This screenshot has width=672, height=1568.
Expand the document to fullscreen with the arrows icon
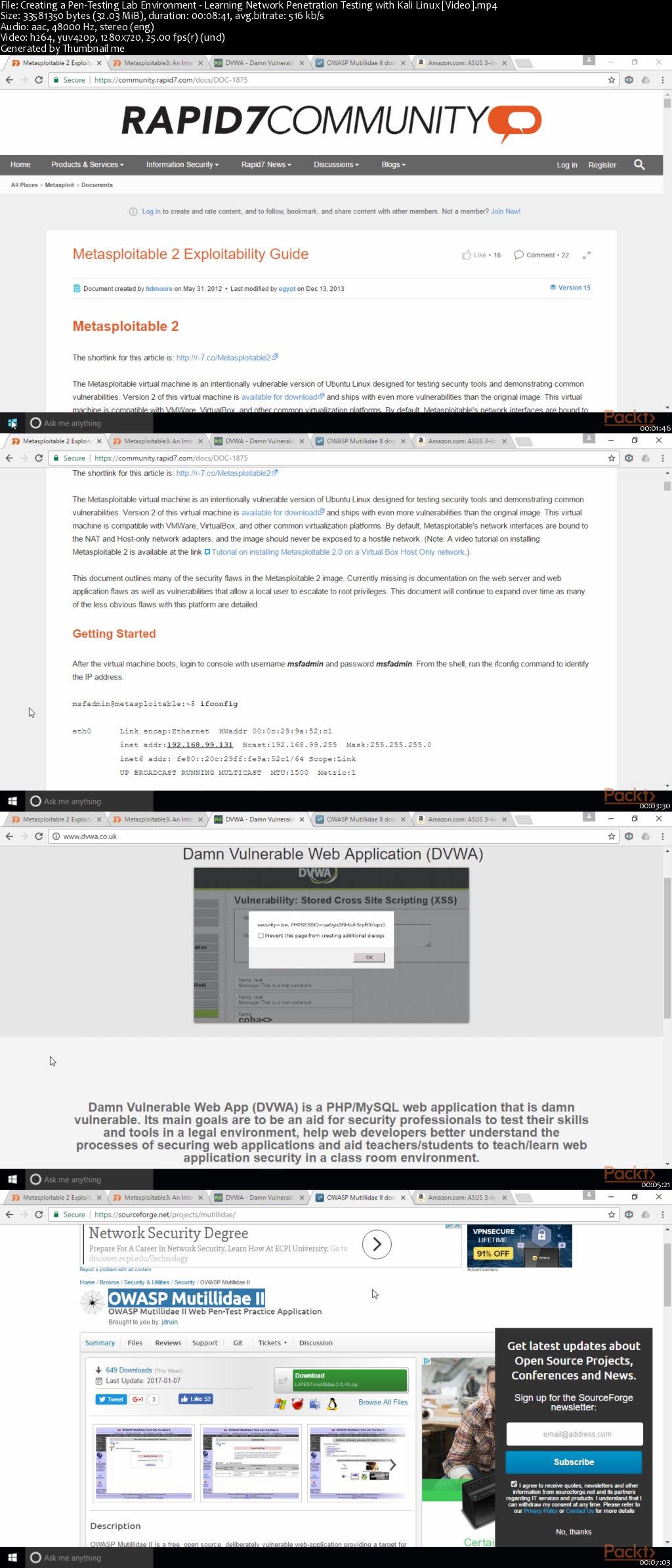pos(587,255)
